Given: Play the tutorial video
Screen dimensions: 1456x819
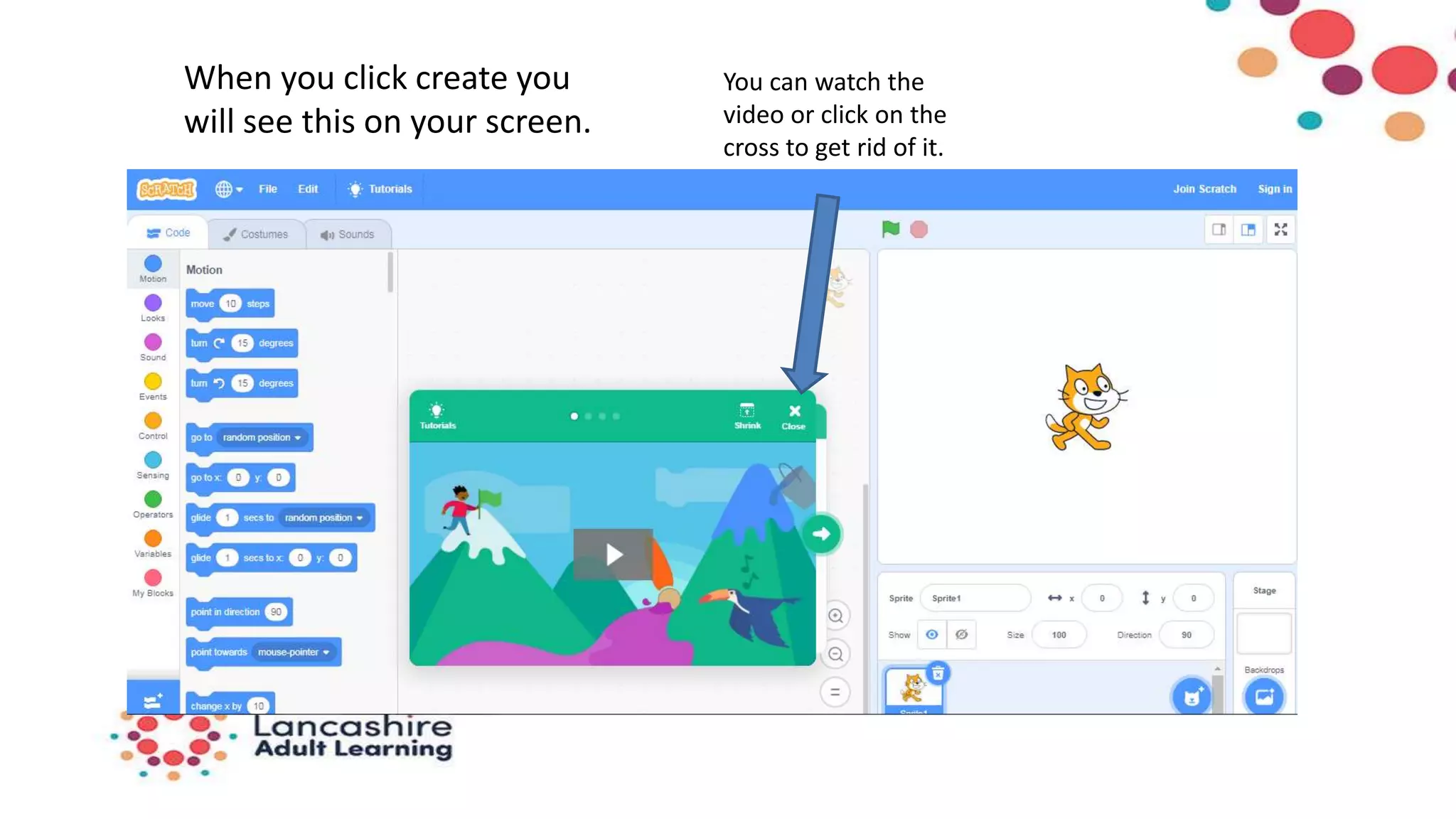Looking at the screenshot, I should (x=614, y=554).
